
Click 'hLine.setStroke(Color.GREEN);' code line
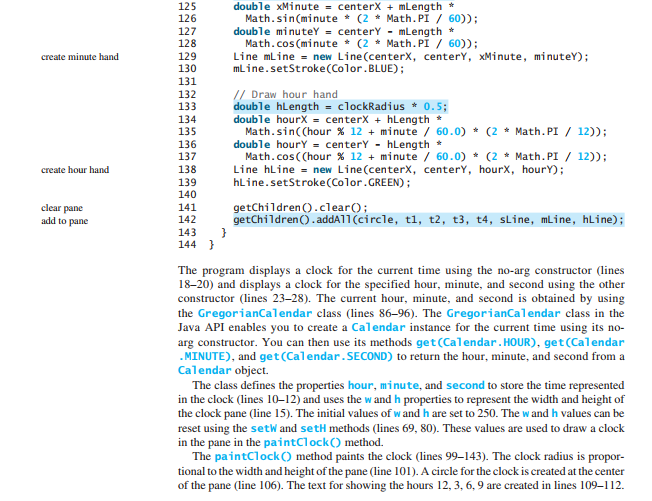click(321, 183)
